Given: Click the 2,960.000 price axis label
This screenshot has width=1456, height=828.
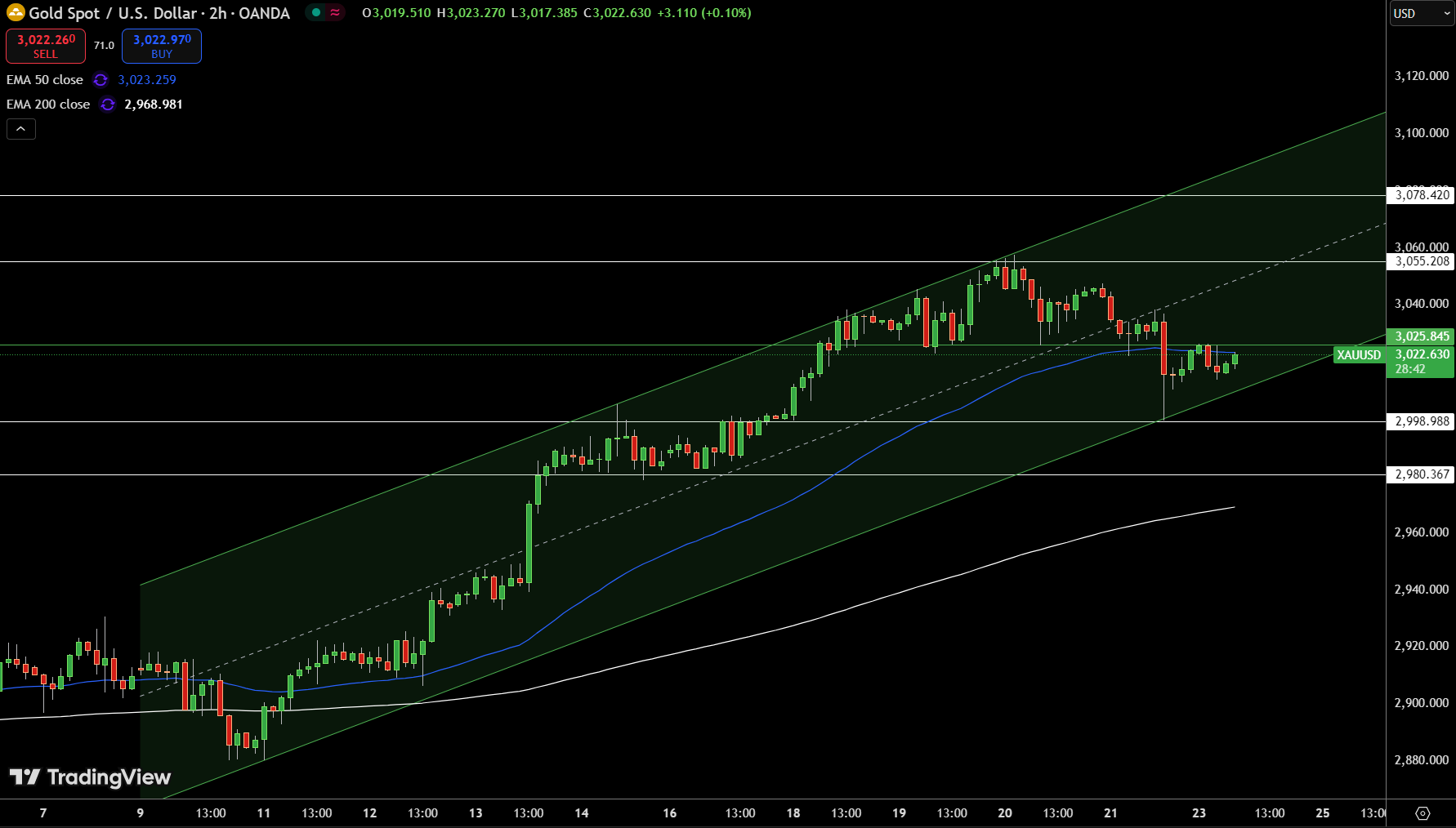Looking at the screenshot, I should (x=1421, y=532).
